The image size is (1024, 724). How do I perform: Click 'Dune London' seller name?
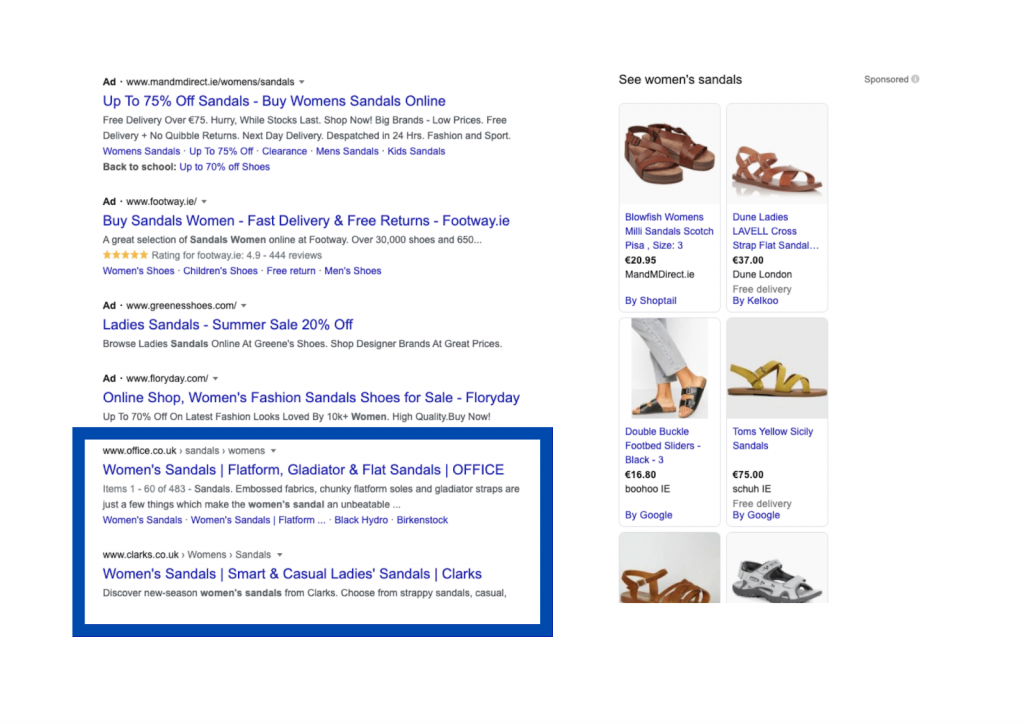(761, 275)
